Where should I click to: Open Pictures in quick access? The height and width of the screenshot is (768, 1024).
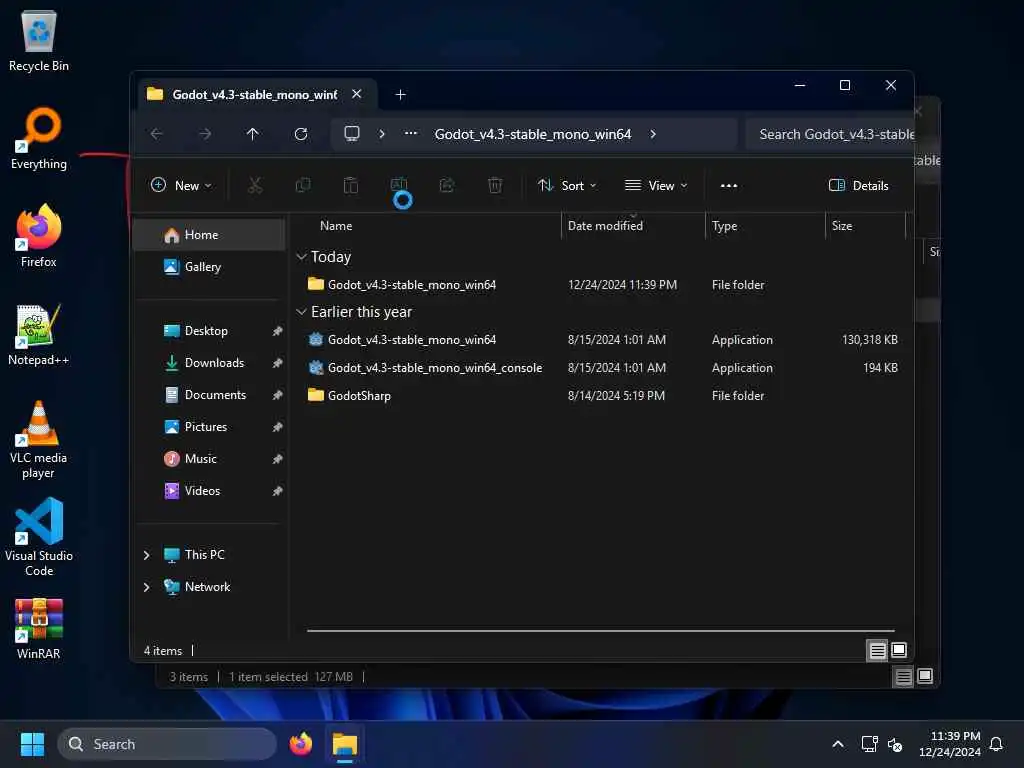click(x=209, y=427)
